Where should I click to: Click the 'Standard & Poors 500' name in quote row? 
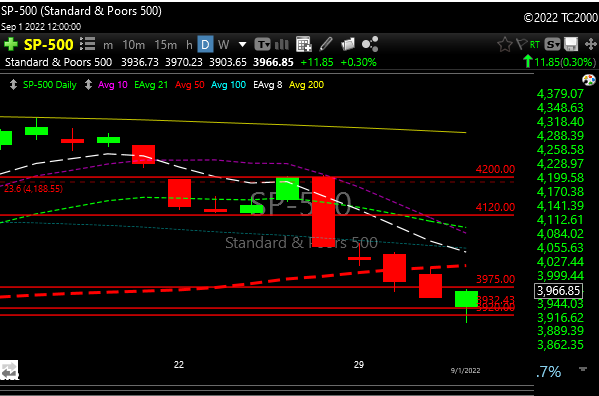click(58, 62)
